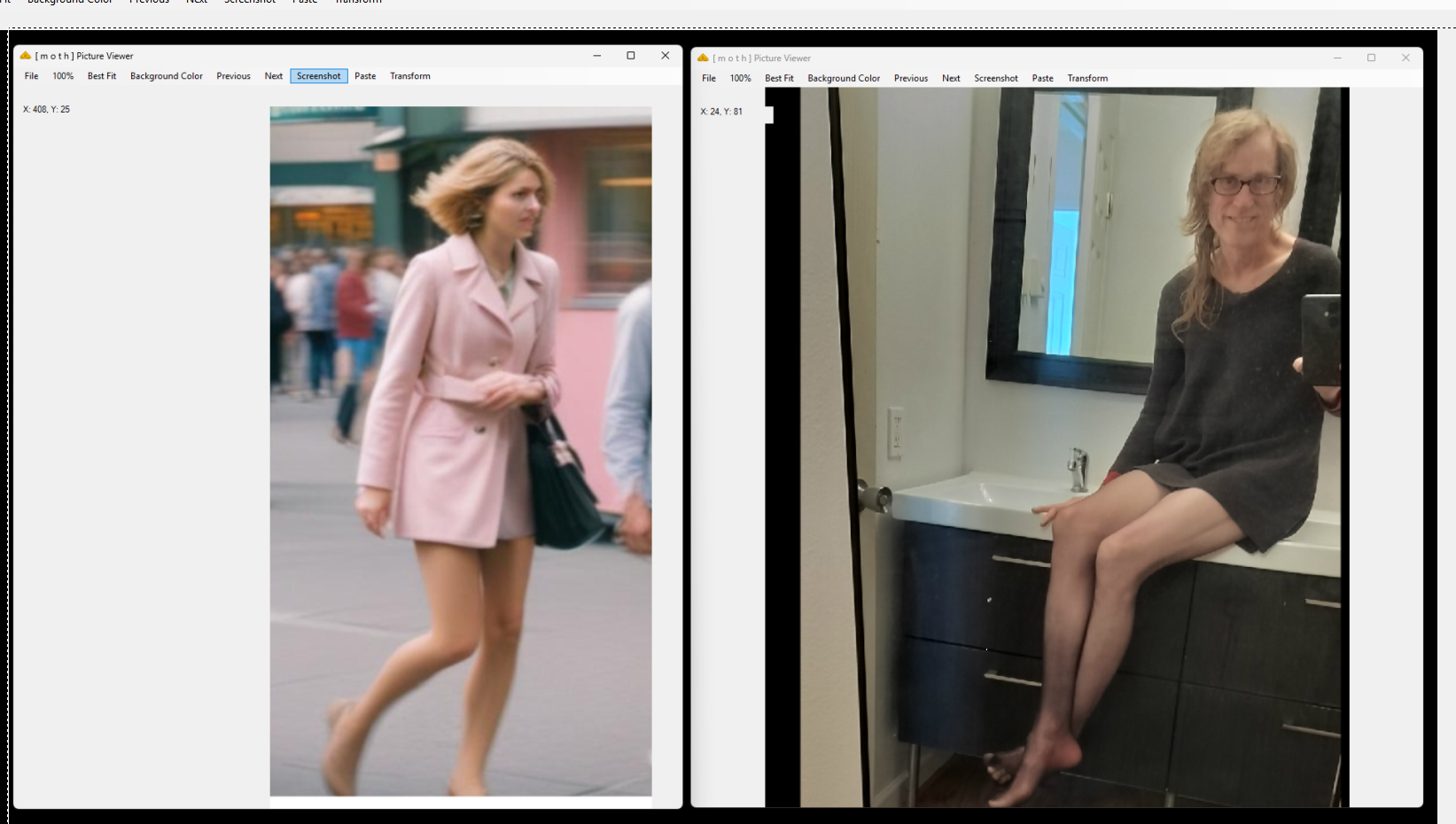Close the right Picture Viewer window
This screenshot has height=824, width=1456.
coord(1405,58)
